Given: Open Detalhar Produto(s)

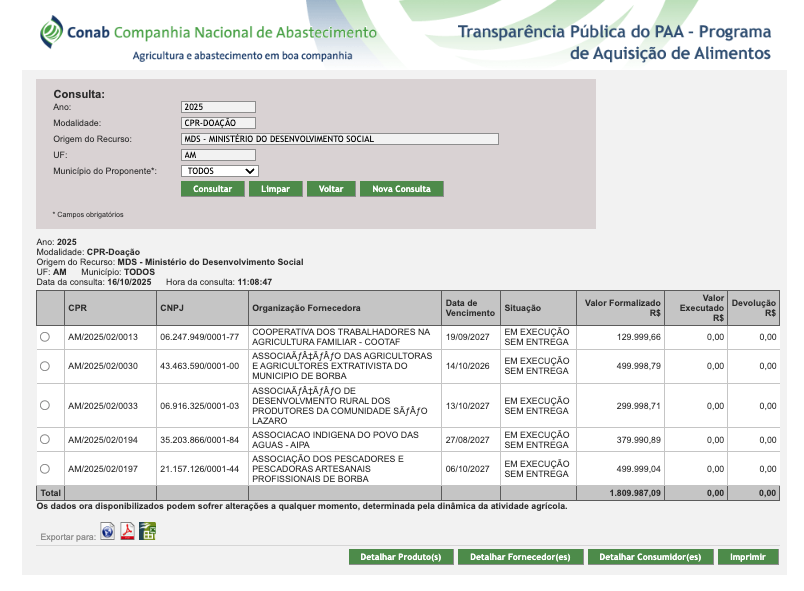Looking at the screenshot, I should click(401, 557).
